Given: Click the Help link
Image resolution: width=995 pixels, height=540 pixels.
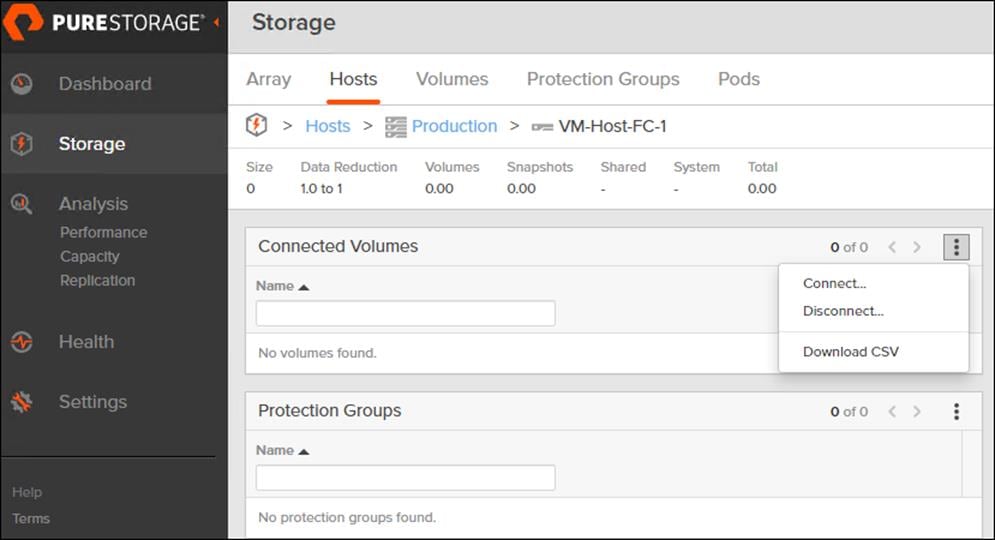Looking at the screenshot, I should (x=27, y=492).
